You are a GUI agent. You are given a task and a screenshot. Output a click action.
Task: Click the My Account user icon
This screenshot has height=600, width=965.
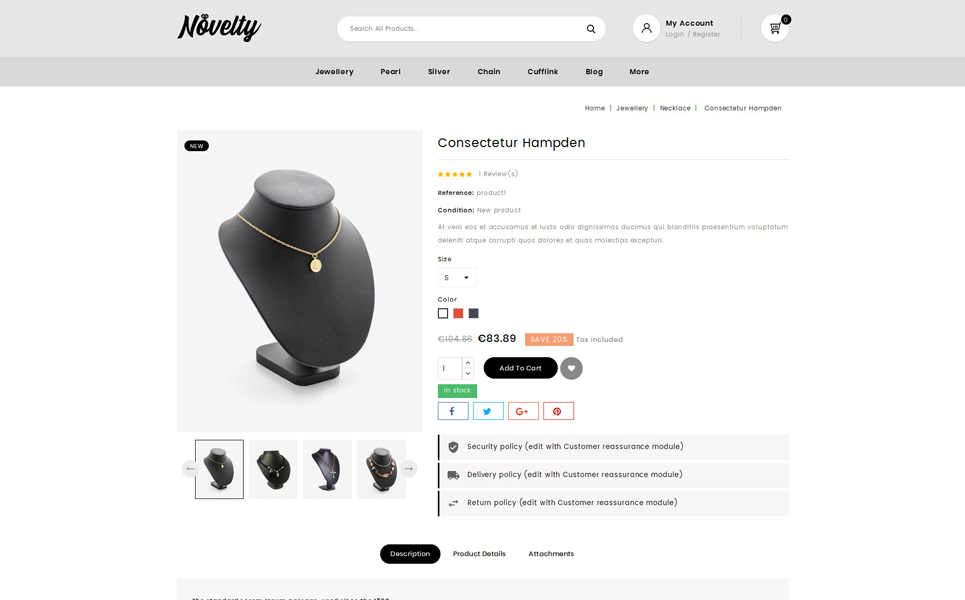pos(646,28)
